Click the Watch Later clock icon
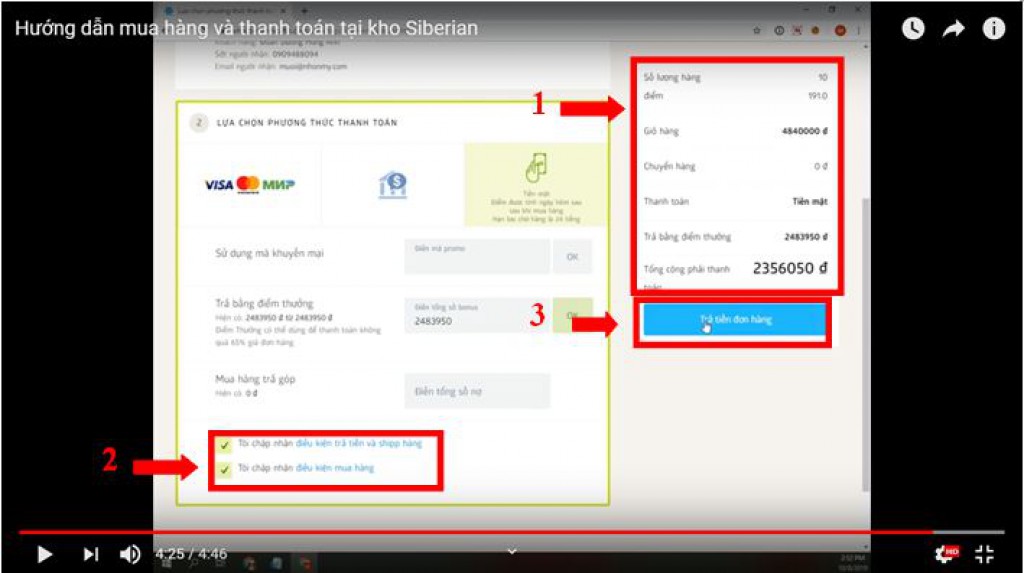 (x=912, y=29)
